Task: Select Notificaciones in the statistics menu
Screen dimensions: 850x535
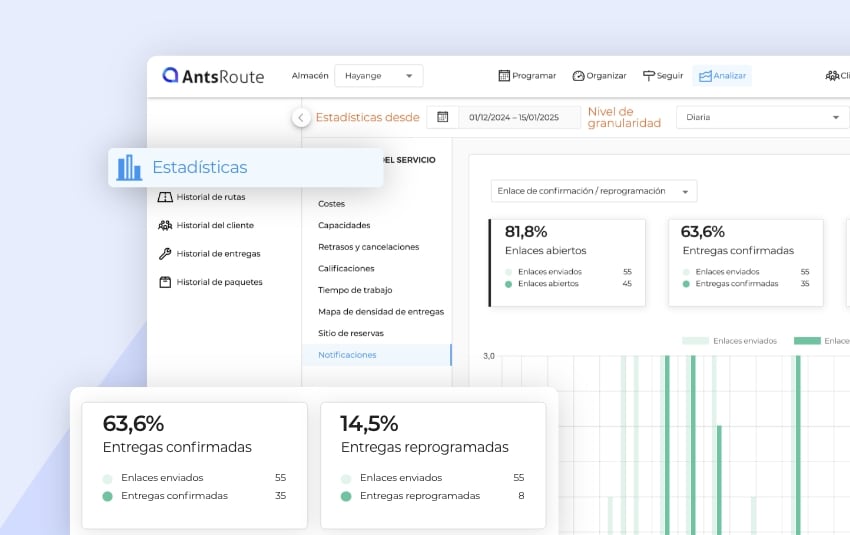Action: (x=347, y=355)
